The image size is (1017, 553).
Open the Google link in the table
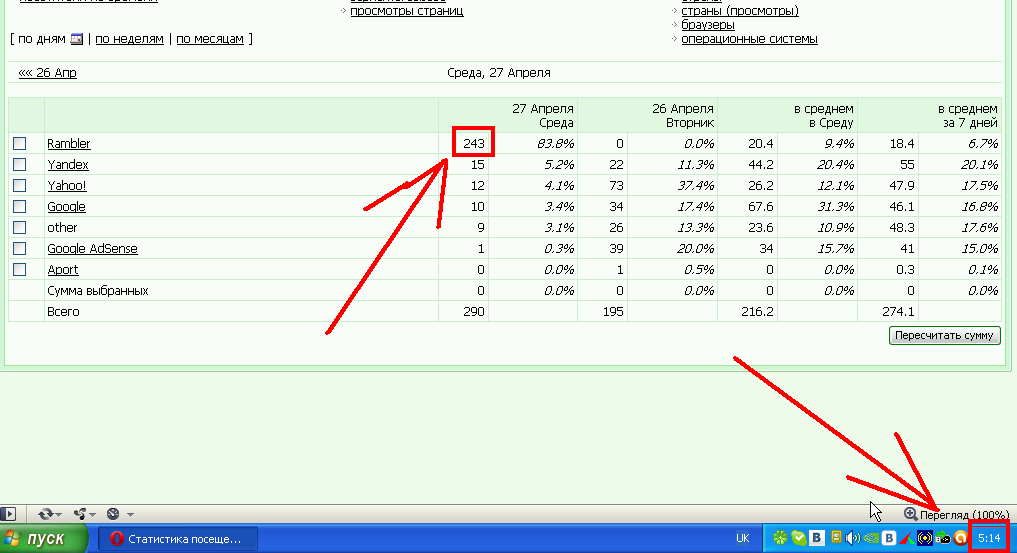point(66,207)
